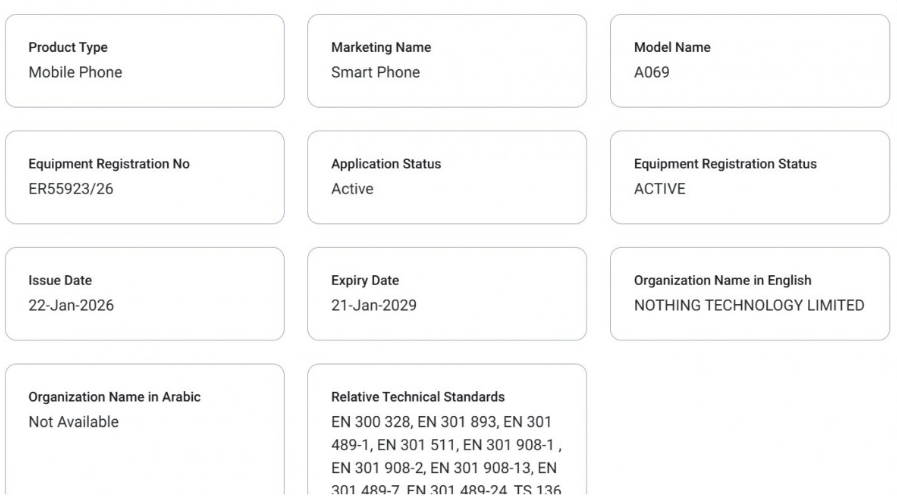Viewport: 897px width, 504px height.
Task: Click the Expiry Date label
Action: [x=365, y=281]
